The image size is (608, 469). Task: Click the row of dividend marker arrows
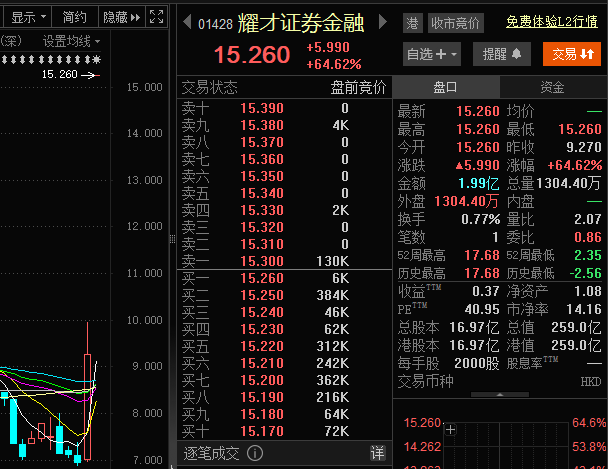click(51, 59)
